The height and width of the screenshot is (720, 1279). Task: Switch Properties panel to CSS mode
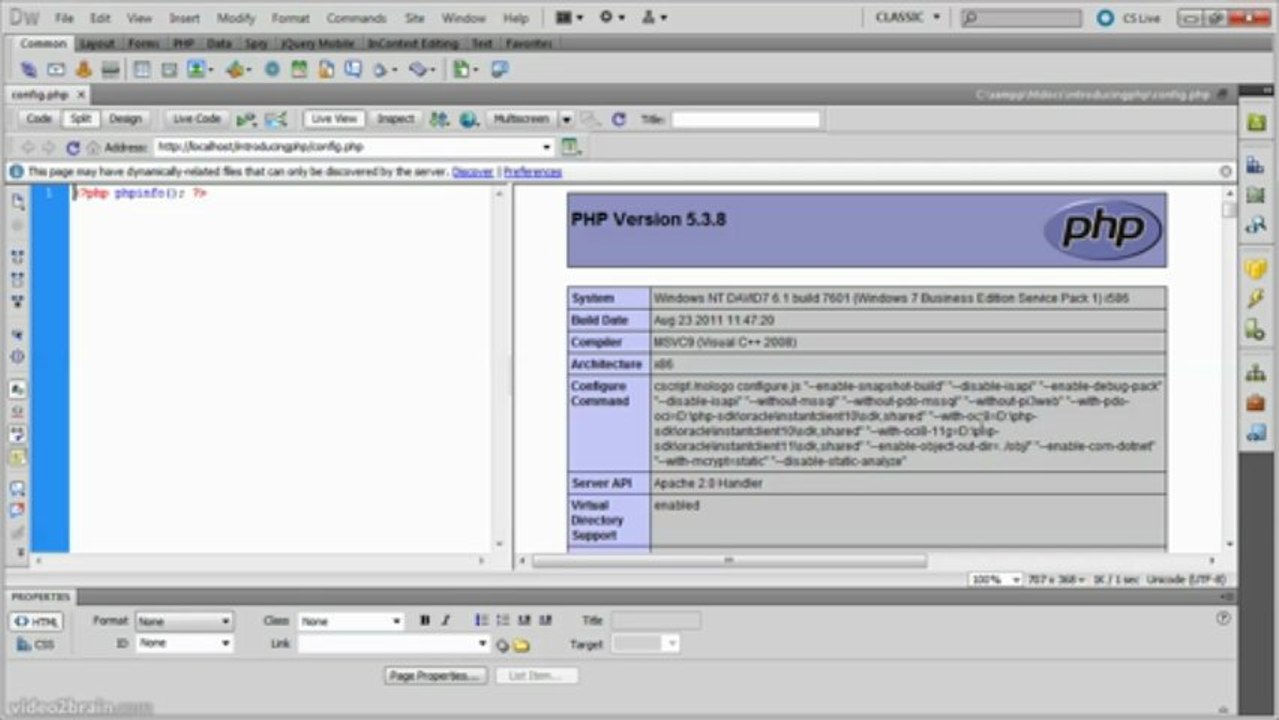37,644
